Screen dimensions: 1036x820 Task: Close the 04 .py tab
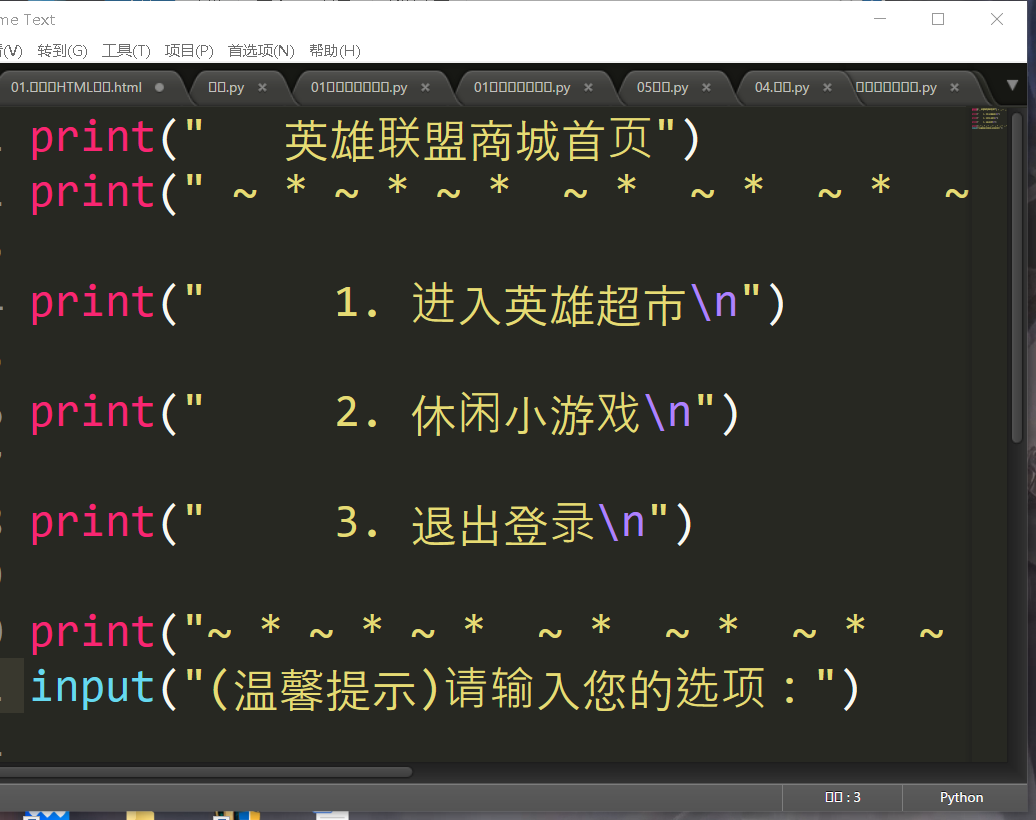(x=827, y=87)
